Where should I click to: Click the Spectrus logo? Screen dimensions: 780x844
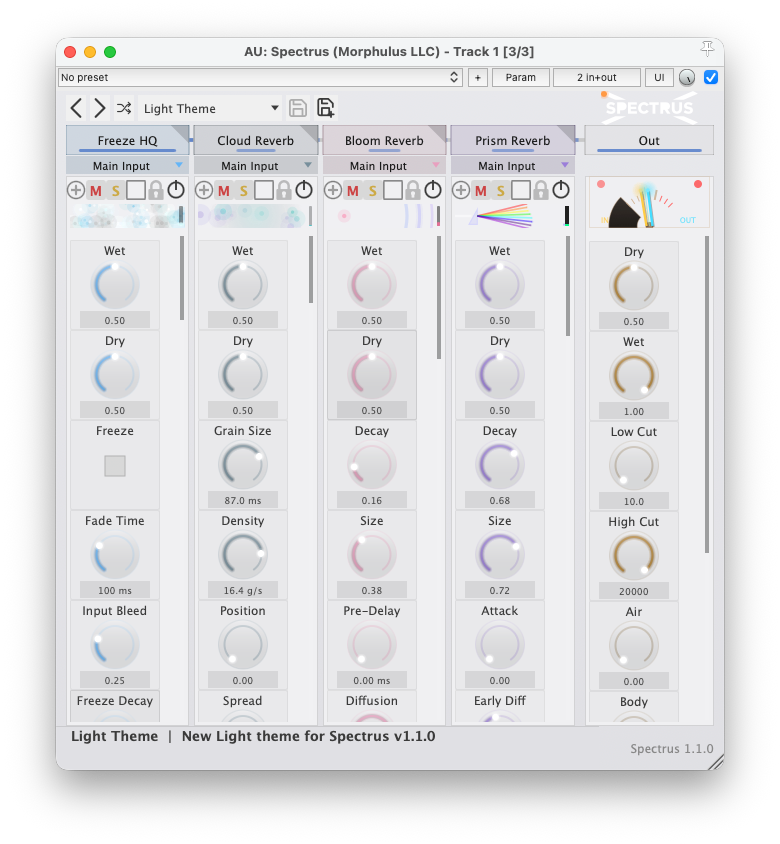click(650, 108)
